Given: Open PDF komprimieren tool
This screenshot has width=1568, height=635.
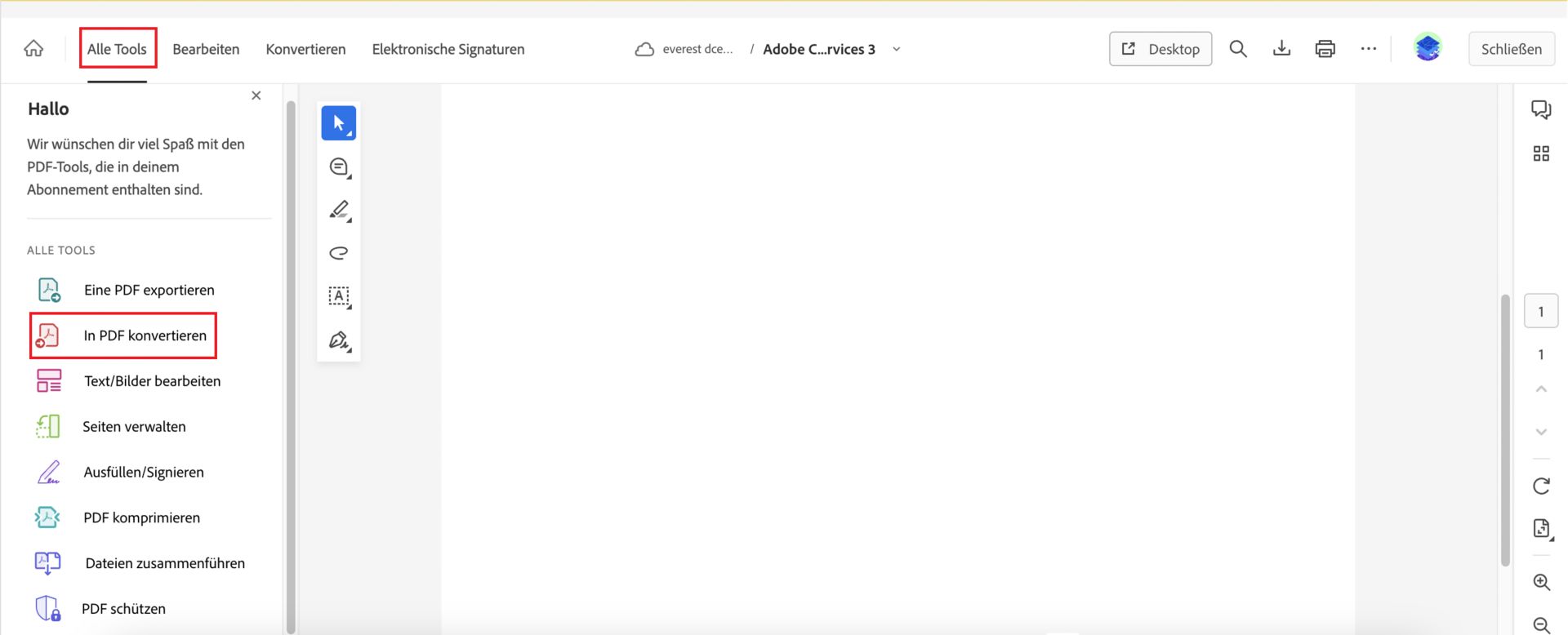Looking at the screenshot, I should click(118, 517).
